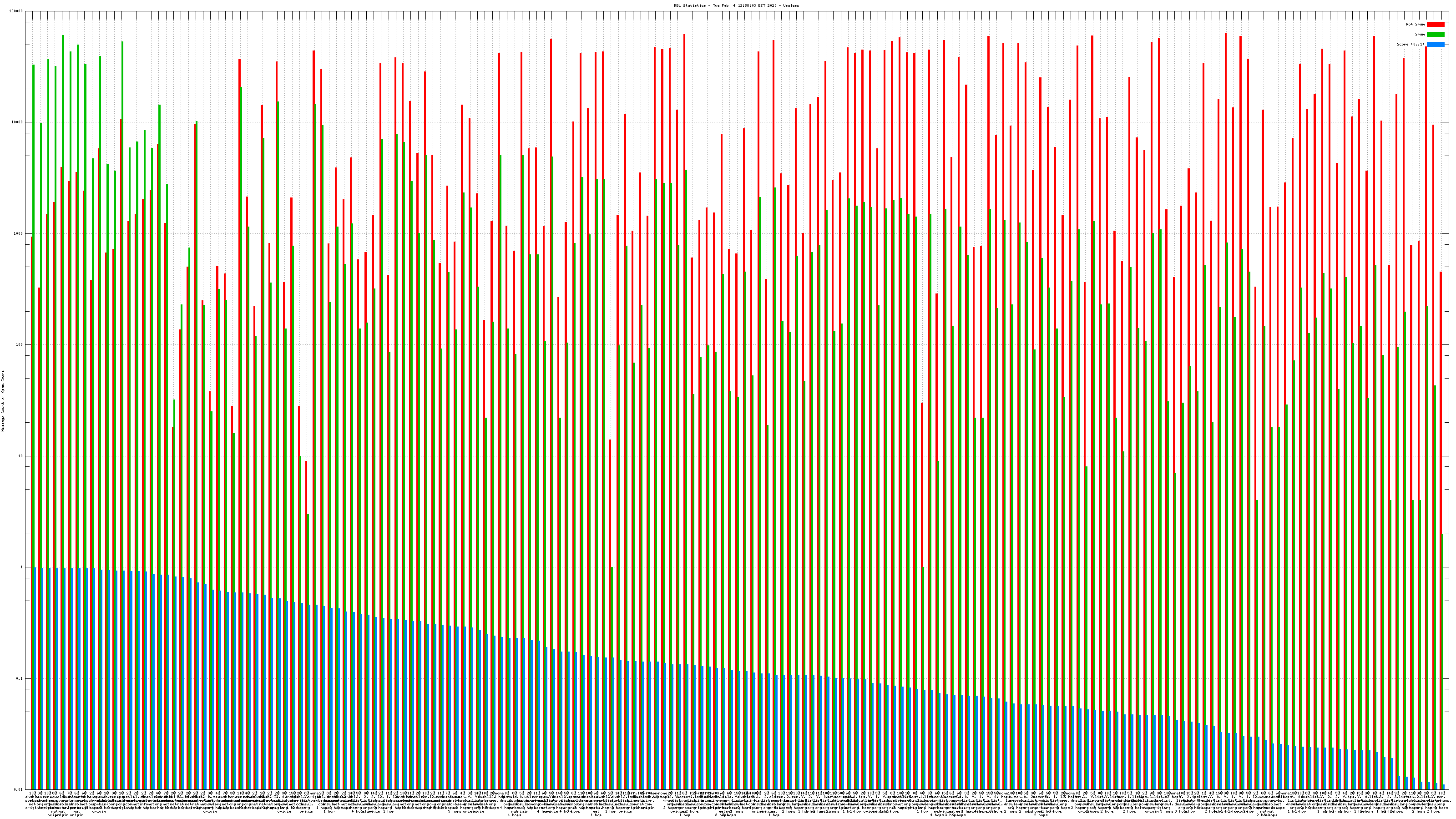
Task: Click the word 'Useless' in the title
Action: [791, 5]
